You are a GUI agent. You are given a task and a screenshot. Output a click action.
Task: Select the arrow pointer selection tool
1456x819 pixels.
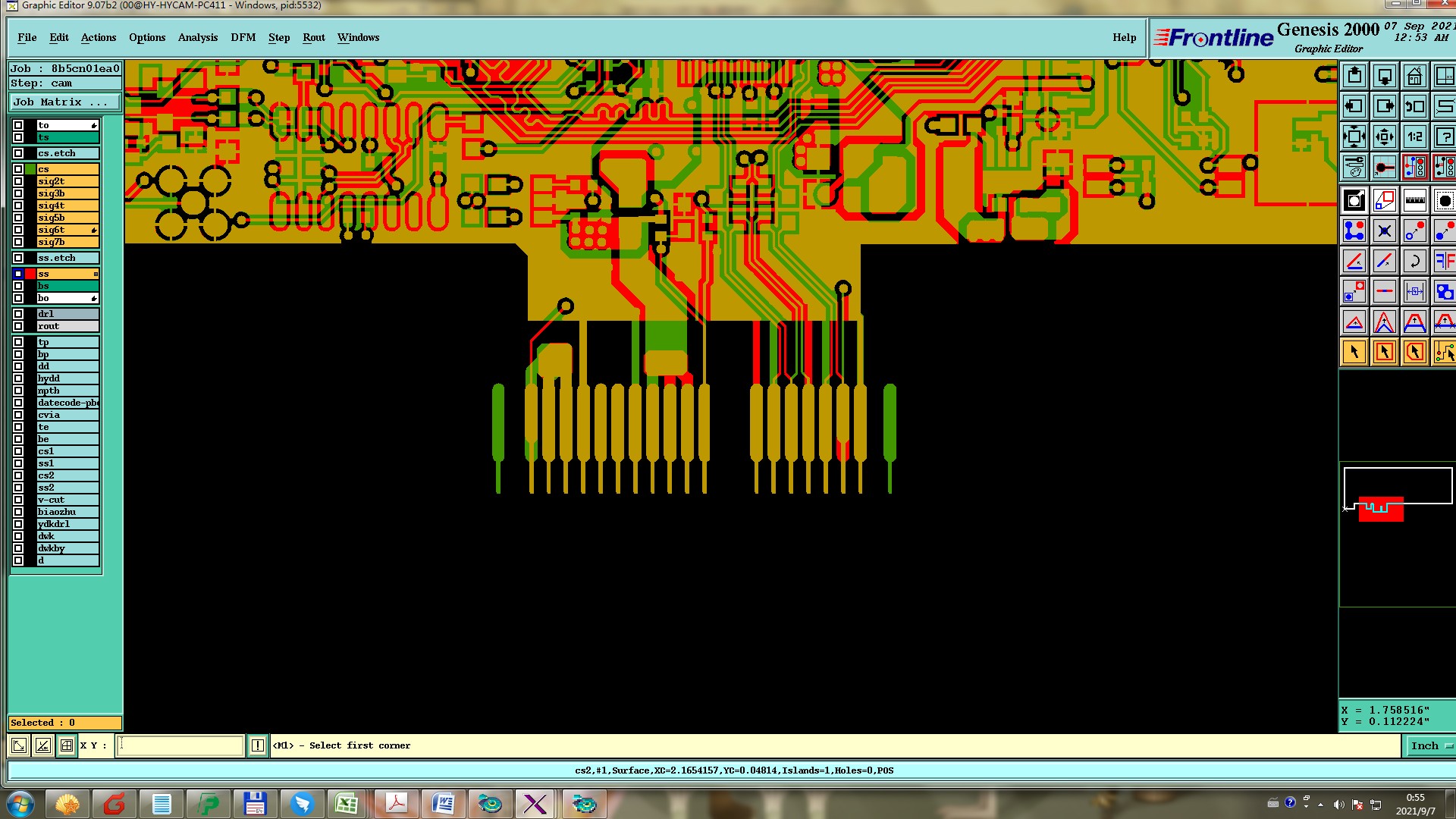tap(1354, 352)
